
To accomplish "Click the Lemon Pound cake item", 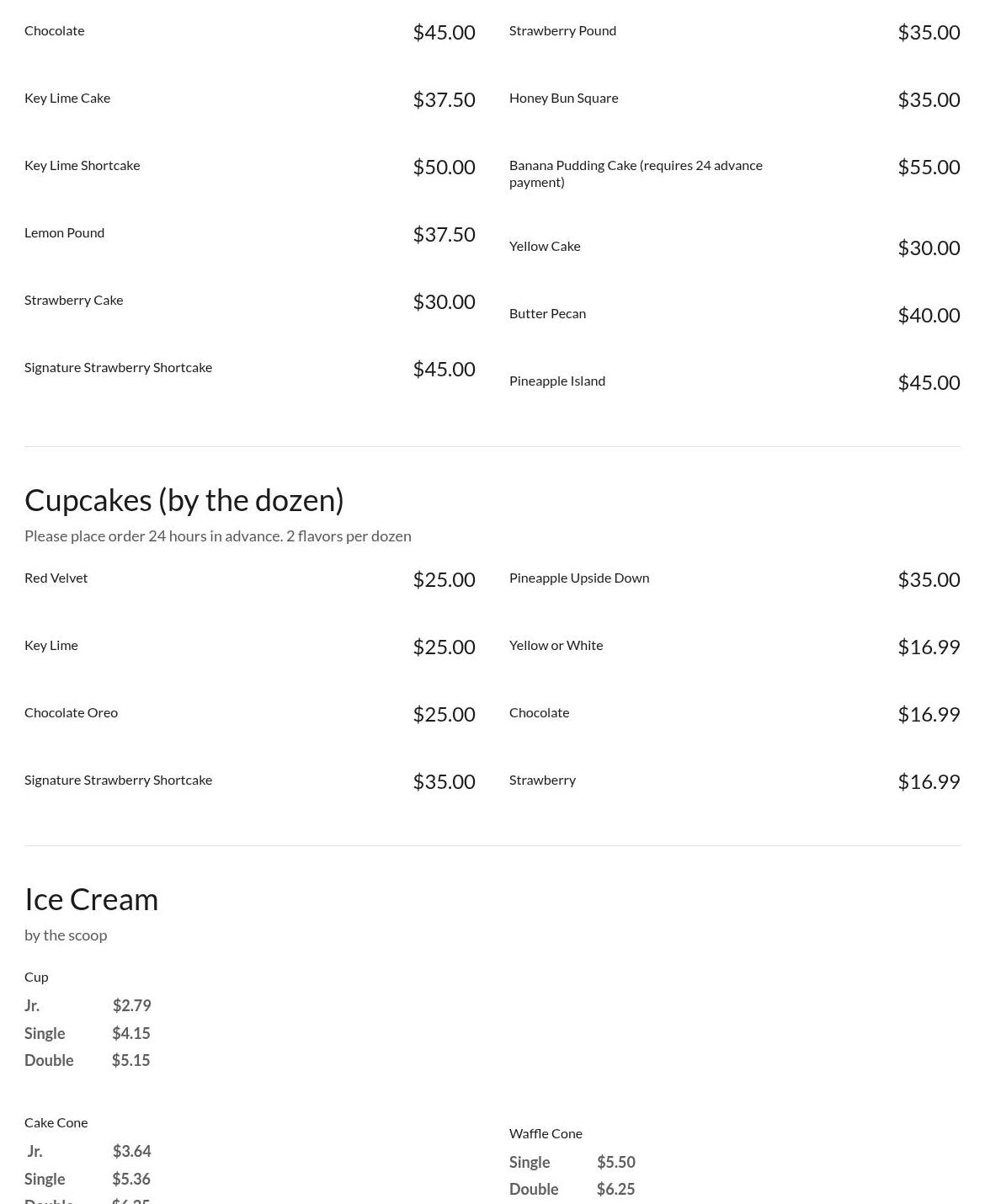I will pyautogui.click(x=64, y=233).
